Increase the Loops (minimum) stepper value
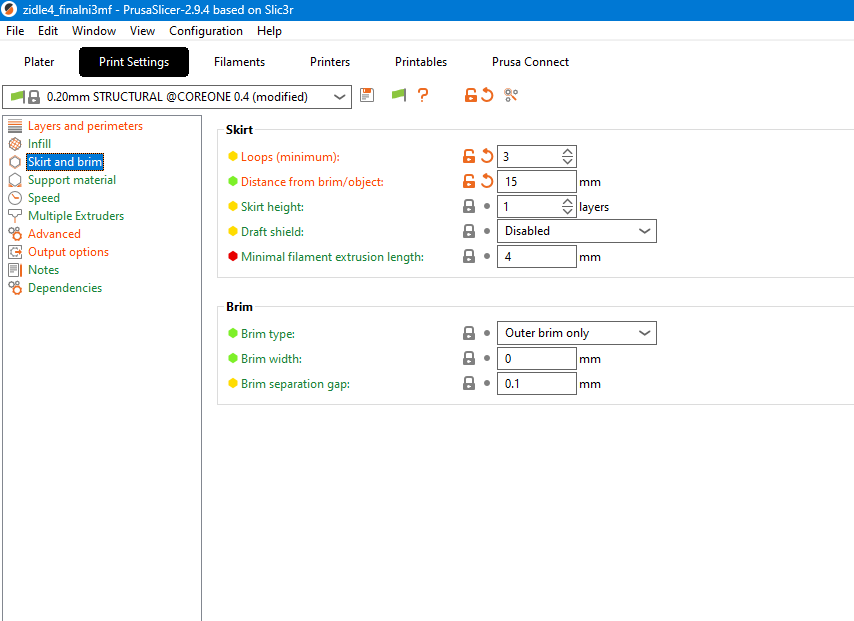Viewport: 854px width, 621px height. tap(567, 152)
